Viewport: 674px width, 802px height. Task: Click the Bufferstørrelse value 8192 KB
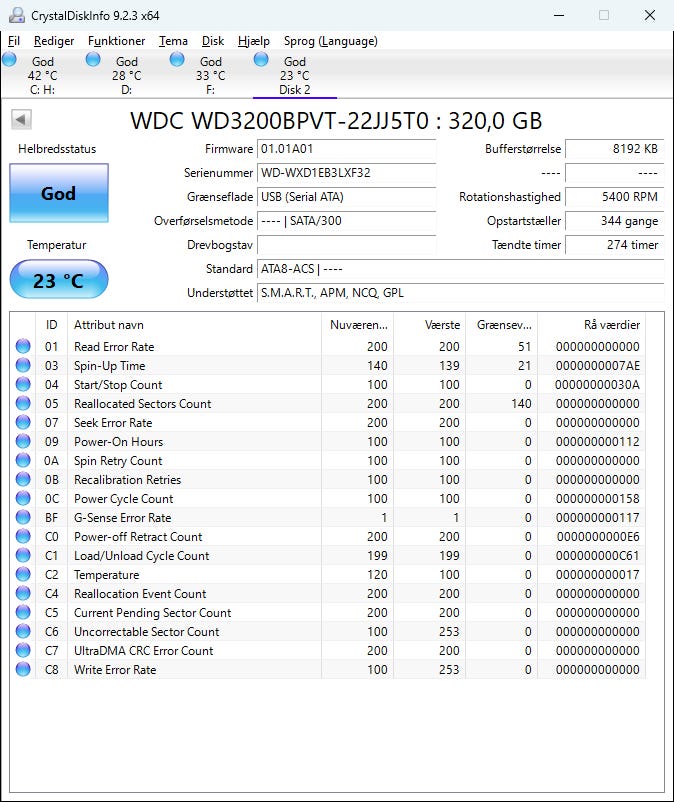pyautogui.click(x=614, y=149)
